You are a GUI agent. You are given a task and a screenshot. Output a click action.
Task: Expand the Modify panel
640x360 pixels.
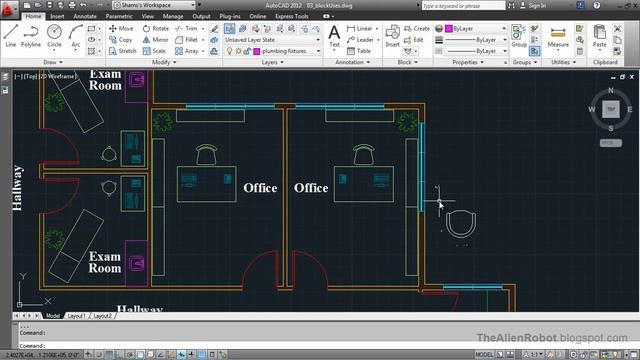pyautogui.click(x=164, y=62)
